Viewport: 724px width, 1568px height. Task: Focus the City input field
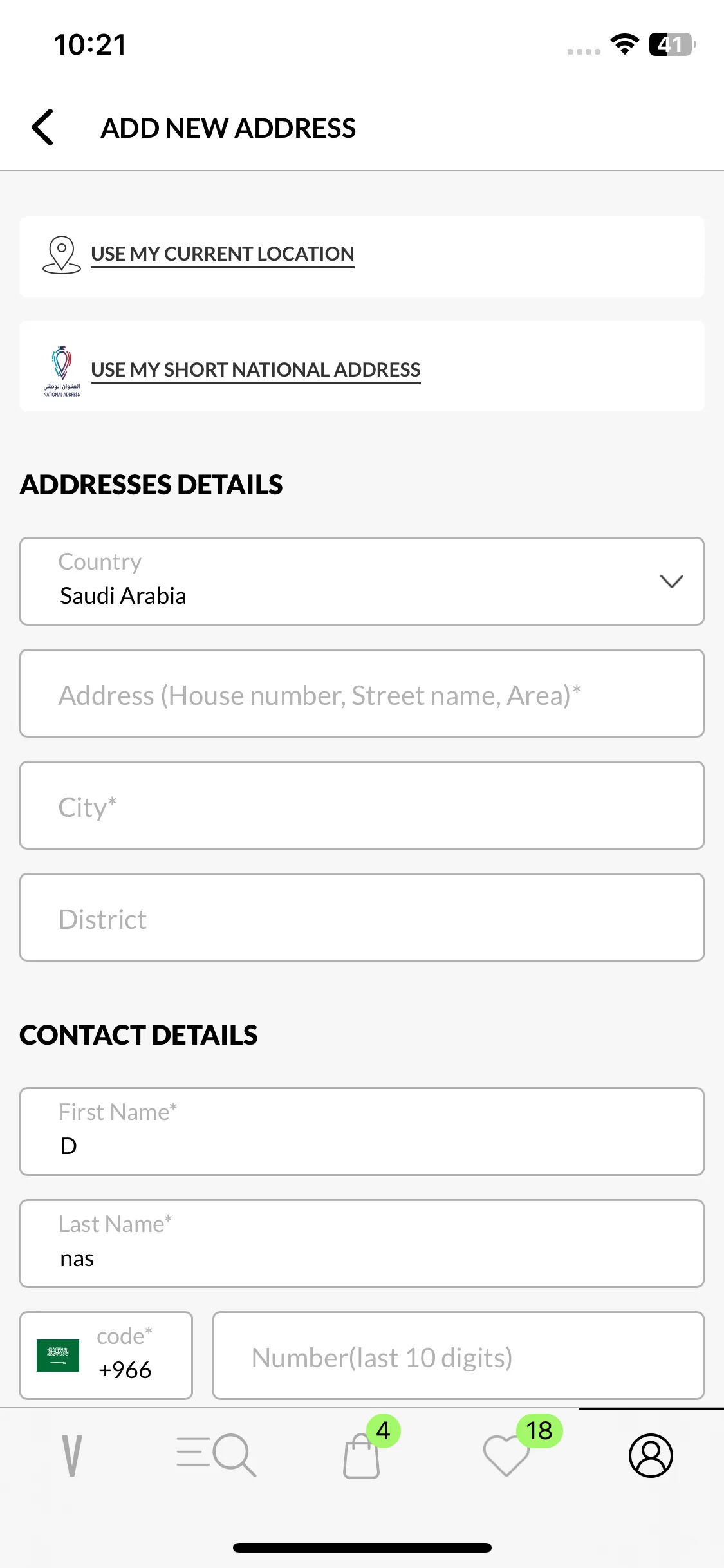click(x=362, y=805)
